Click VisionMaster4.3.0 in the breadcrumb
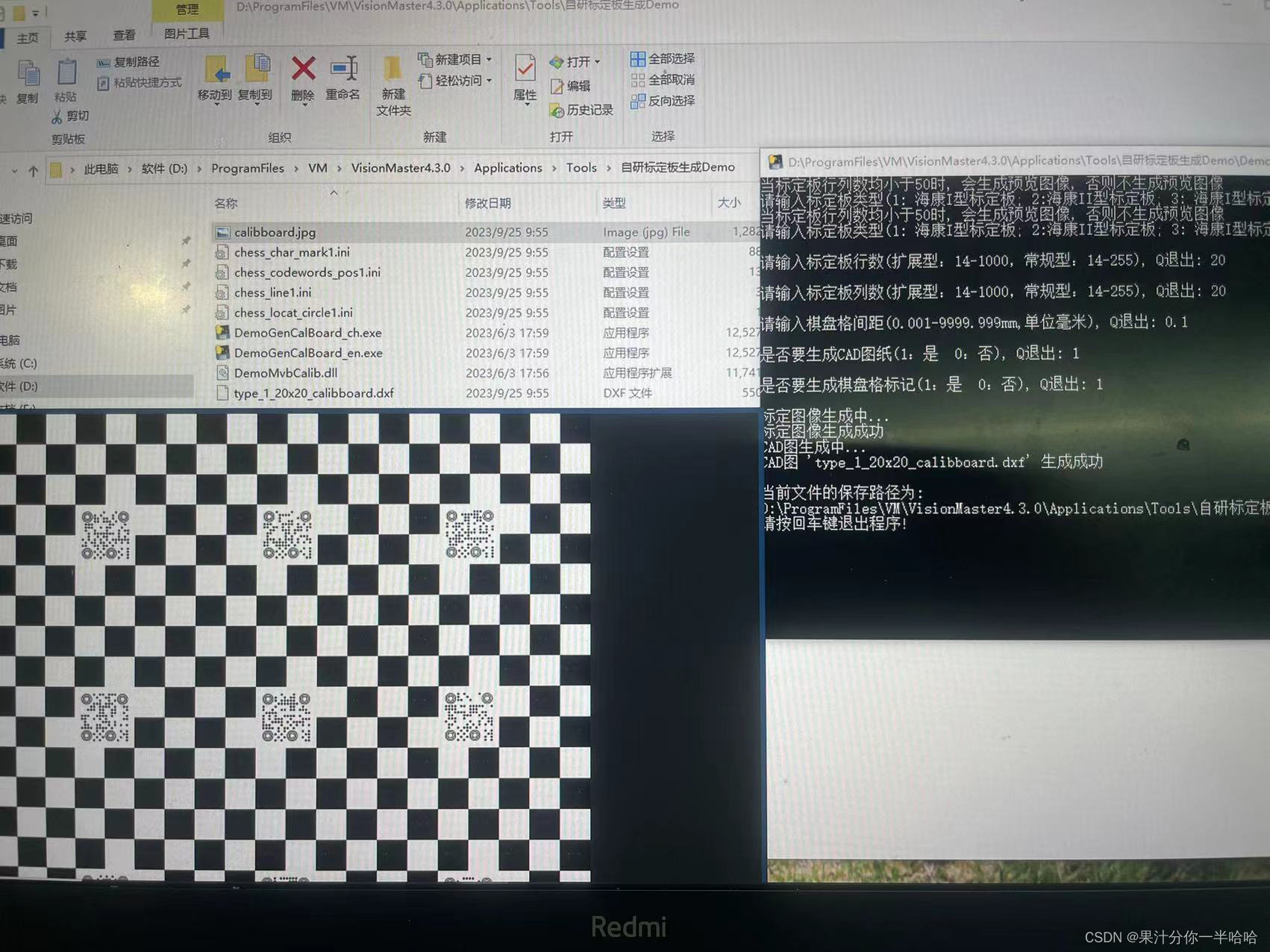Image resolution: width=1270 pixels, height=952 pixels. click(401, 168)
